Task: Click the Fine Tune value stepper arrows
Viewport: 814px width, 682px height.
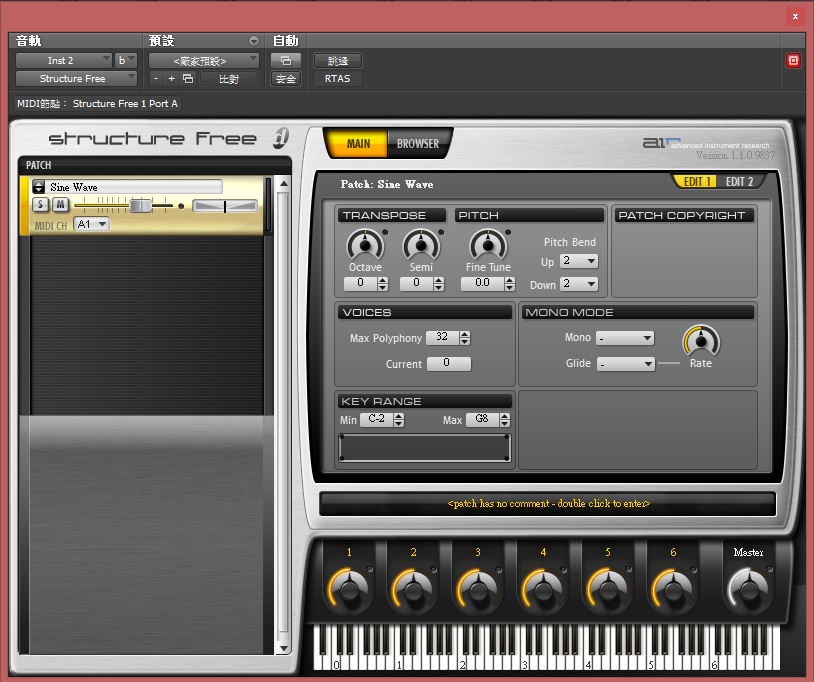Action: point(510,283)
